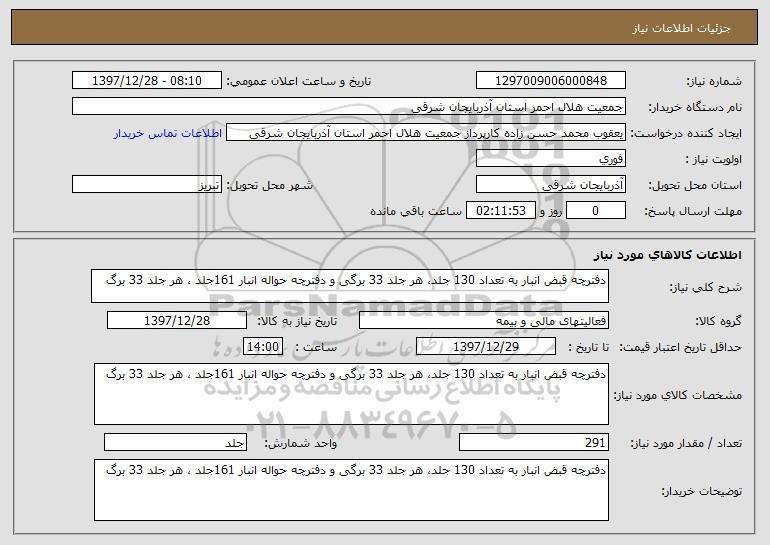Select the goods group field فعالیتهای مالی و بیمه
Screen dimensions: 770x545
tap(484, 321)
